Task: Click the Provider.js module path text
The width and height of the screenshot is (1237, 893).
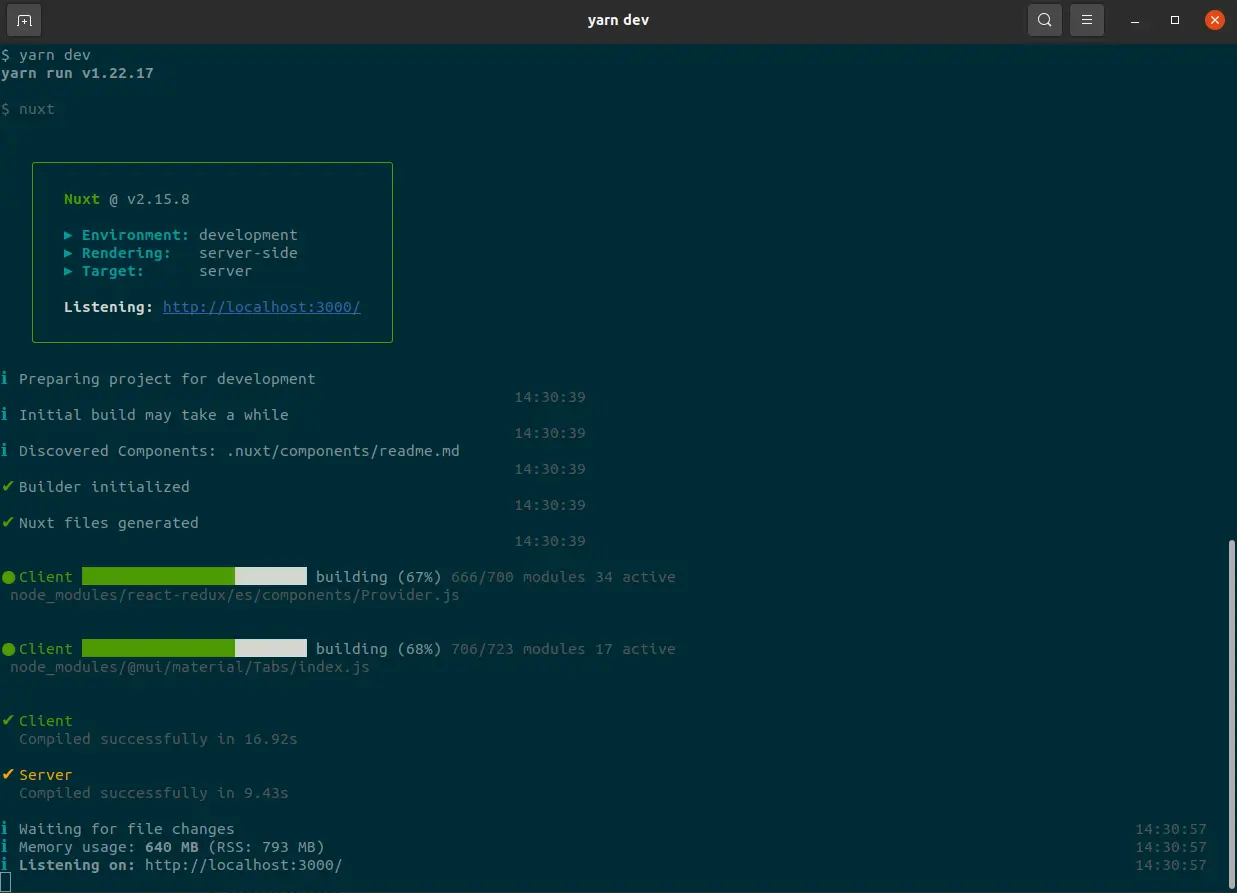Action: tap(234, 595)
